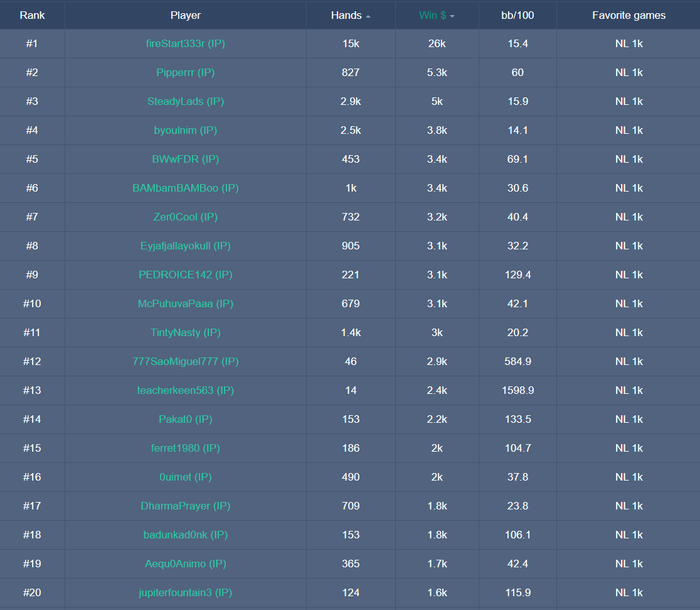
Task: Select Win $ value 26k
Action: pos(437,44)
